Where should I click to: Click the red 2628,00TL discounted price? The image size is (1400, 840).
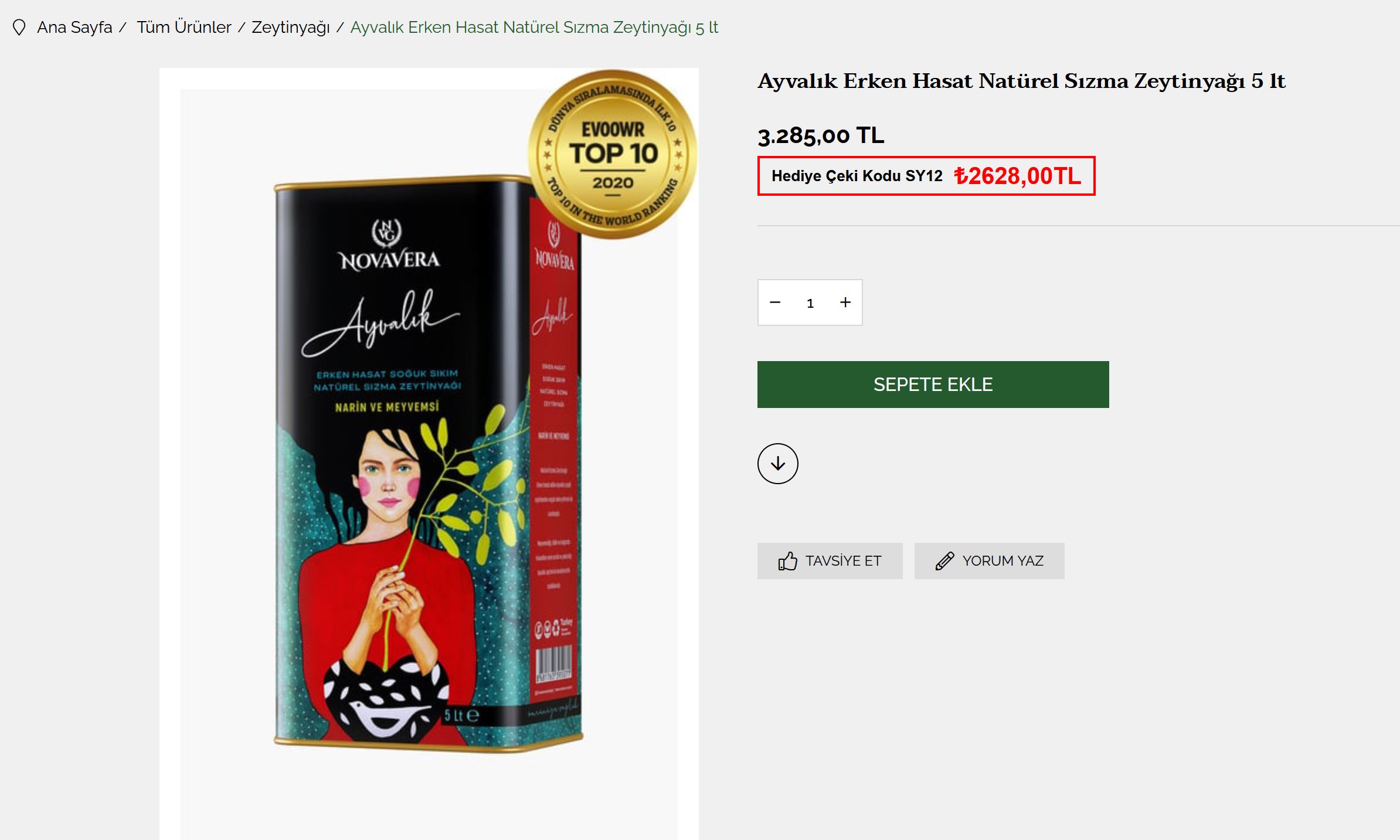pyautogui.click(x=1017, y=176)
